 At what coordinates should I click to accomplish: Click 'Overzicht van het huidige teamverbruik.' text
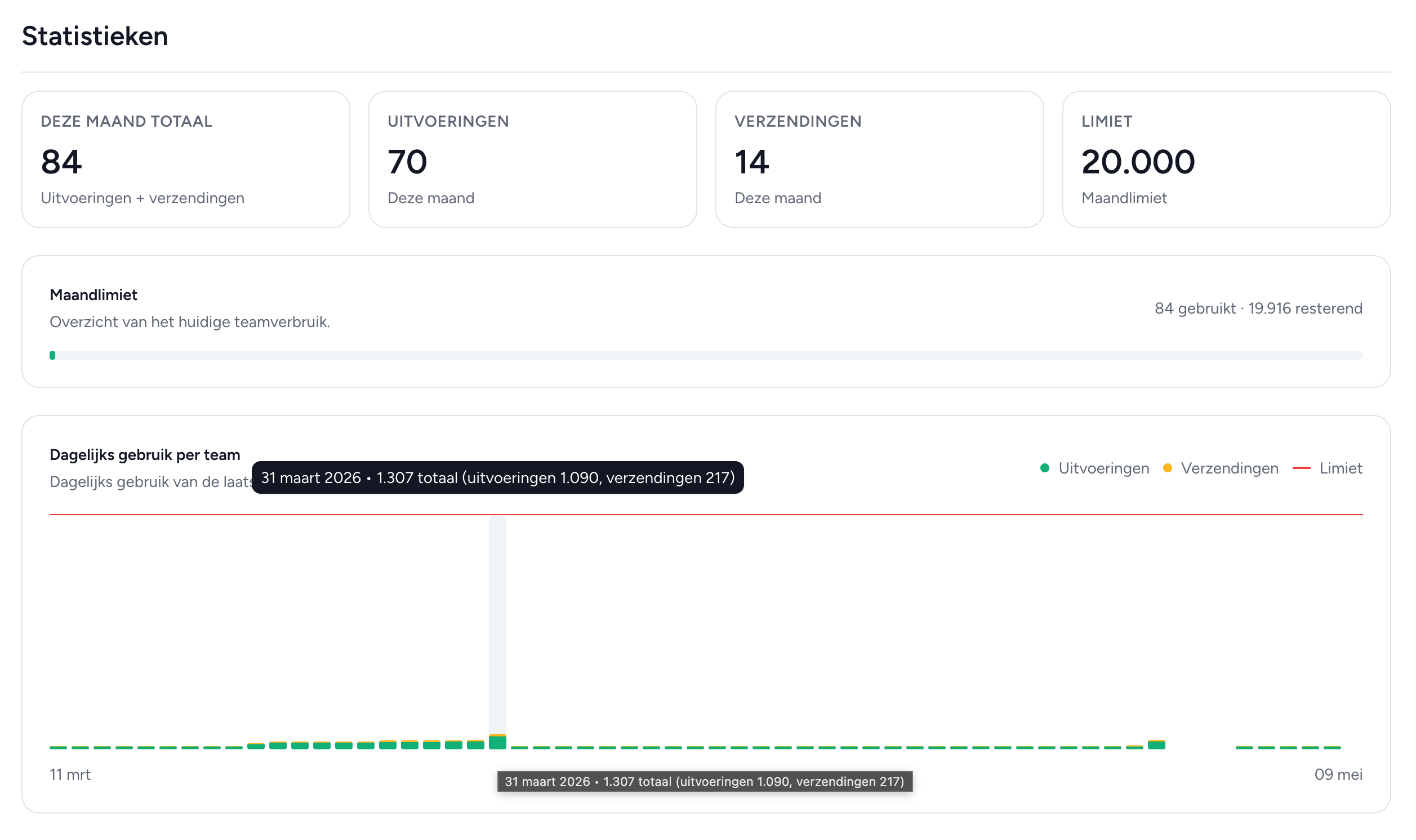click(190, 322)
